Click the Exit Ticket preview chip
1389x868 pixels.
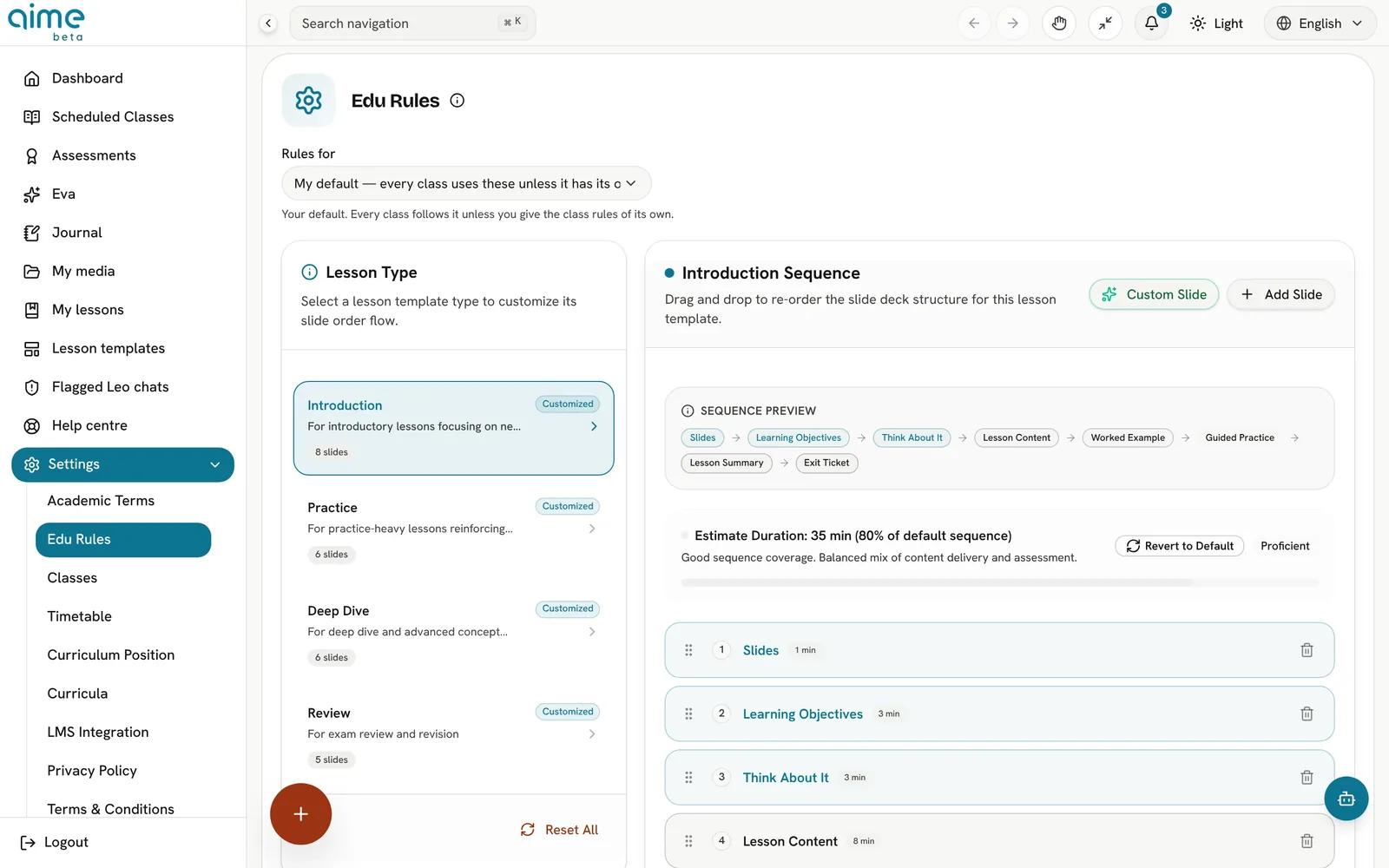click(x=826, y=463)
